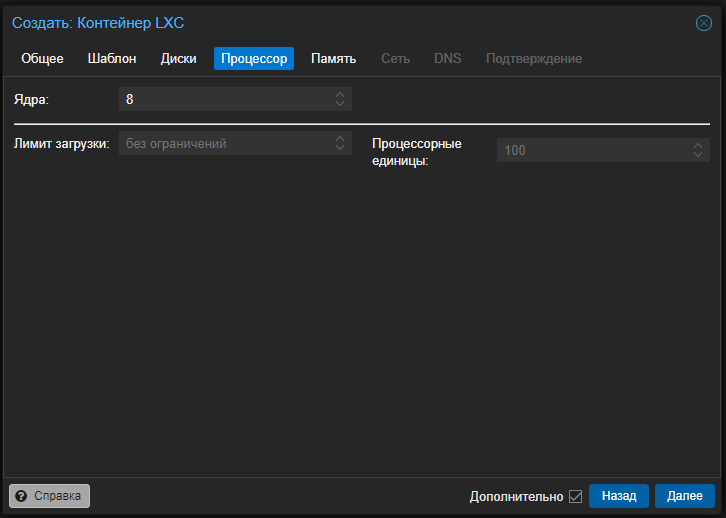Click the Процессорные единицы label
The image size is (726, 518).
click(x=417, y=152)
